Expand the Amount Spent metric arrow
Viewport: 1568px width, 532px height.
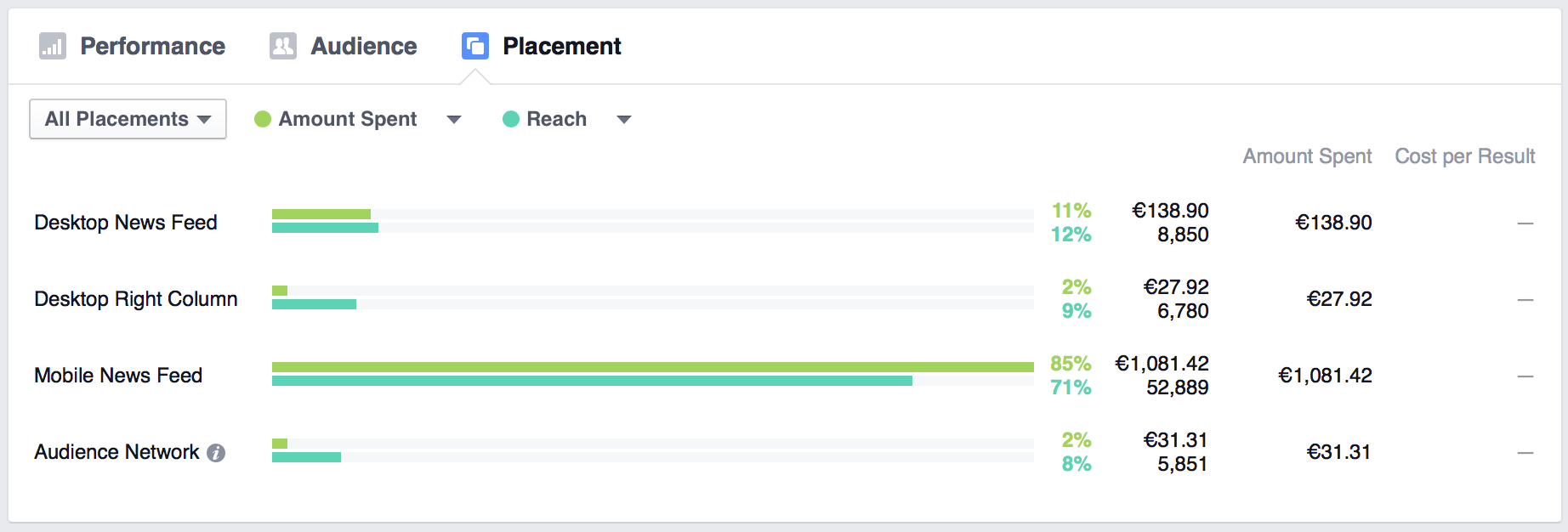[454, 120]
